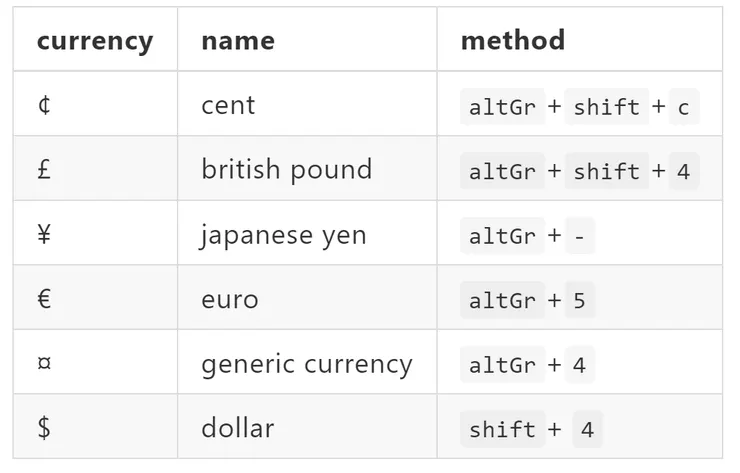
Task: Select the "cent" name cell
Action: pyautogui.click(x=228, y=105)
